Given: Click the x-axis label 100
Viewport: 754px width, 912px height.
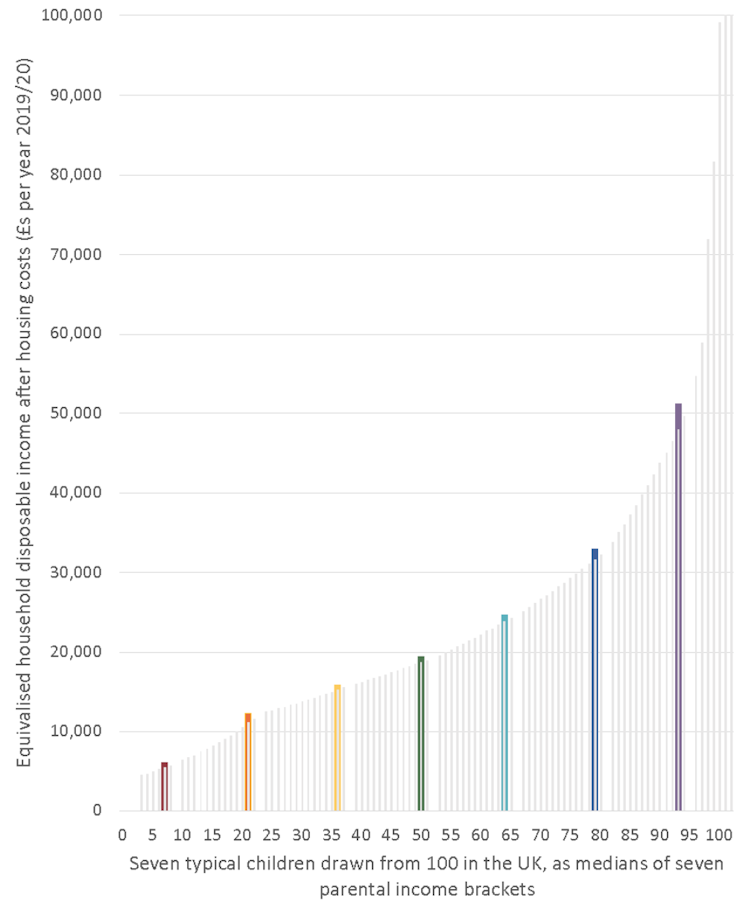Looking at the screenshot, I should (718, 835).
